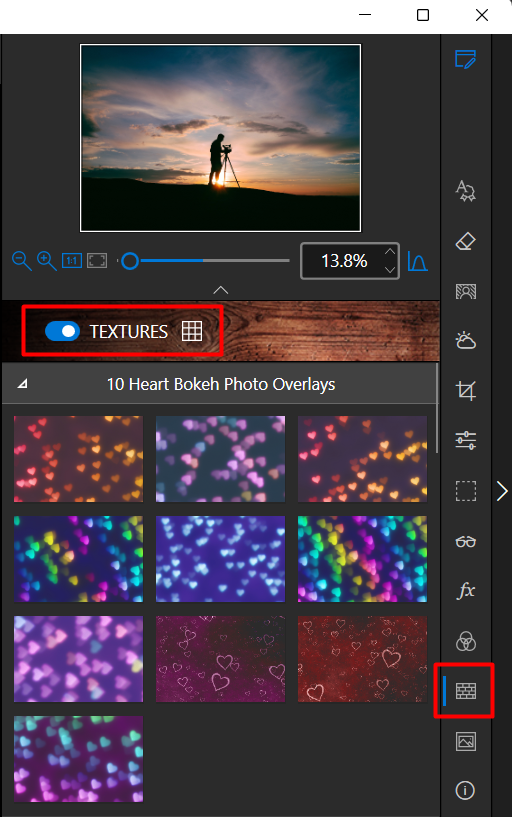This screenshot has width=512, height=817.
Task: Open the portrait background tool
Action: (x=466, y=291)
